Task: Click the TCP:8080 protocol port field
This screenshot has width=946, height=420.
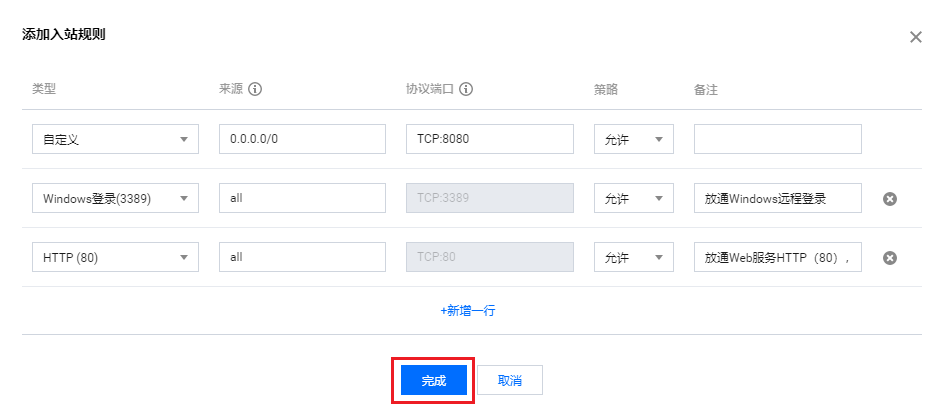Action: point(490,139)
